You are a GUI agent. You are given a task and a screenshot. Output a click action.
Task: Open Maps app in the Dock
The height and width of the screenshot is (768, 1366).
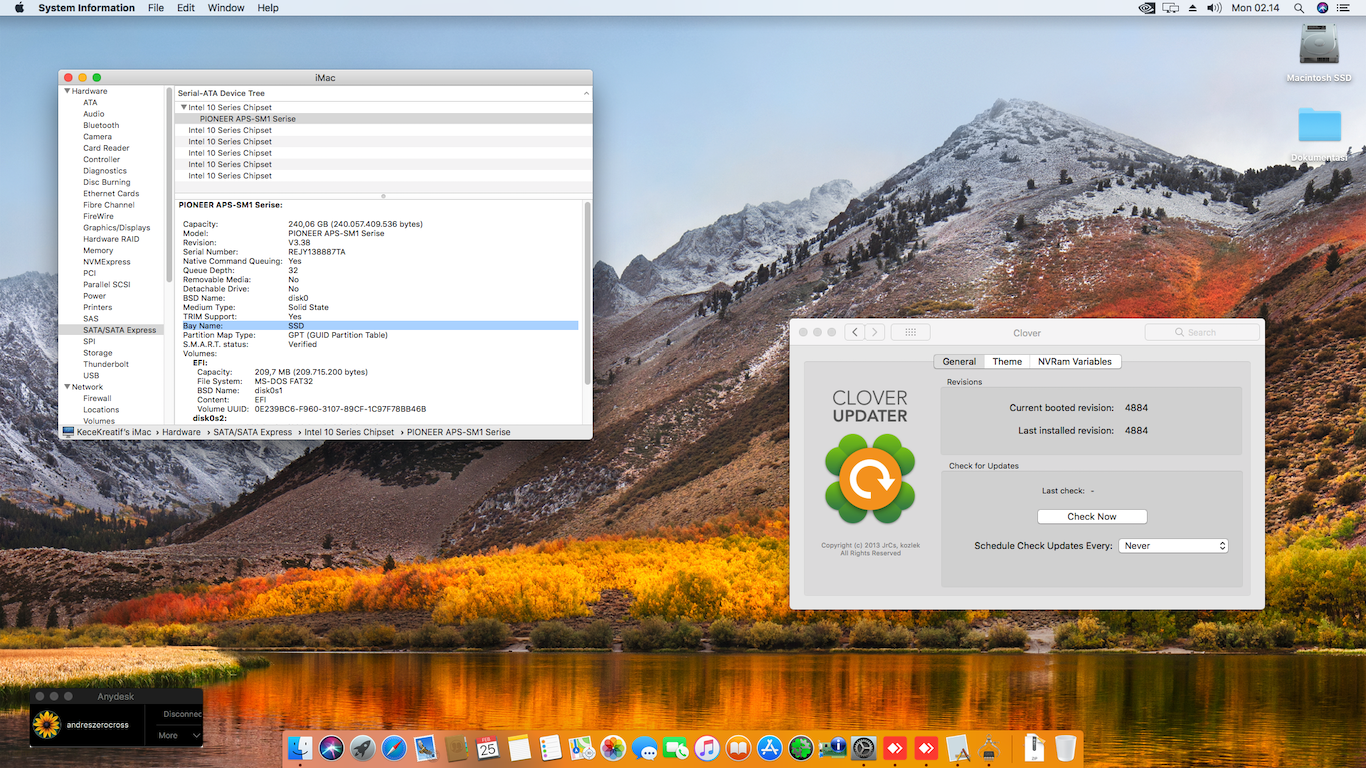[x=582, y=748]
